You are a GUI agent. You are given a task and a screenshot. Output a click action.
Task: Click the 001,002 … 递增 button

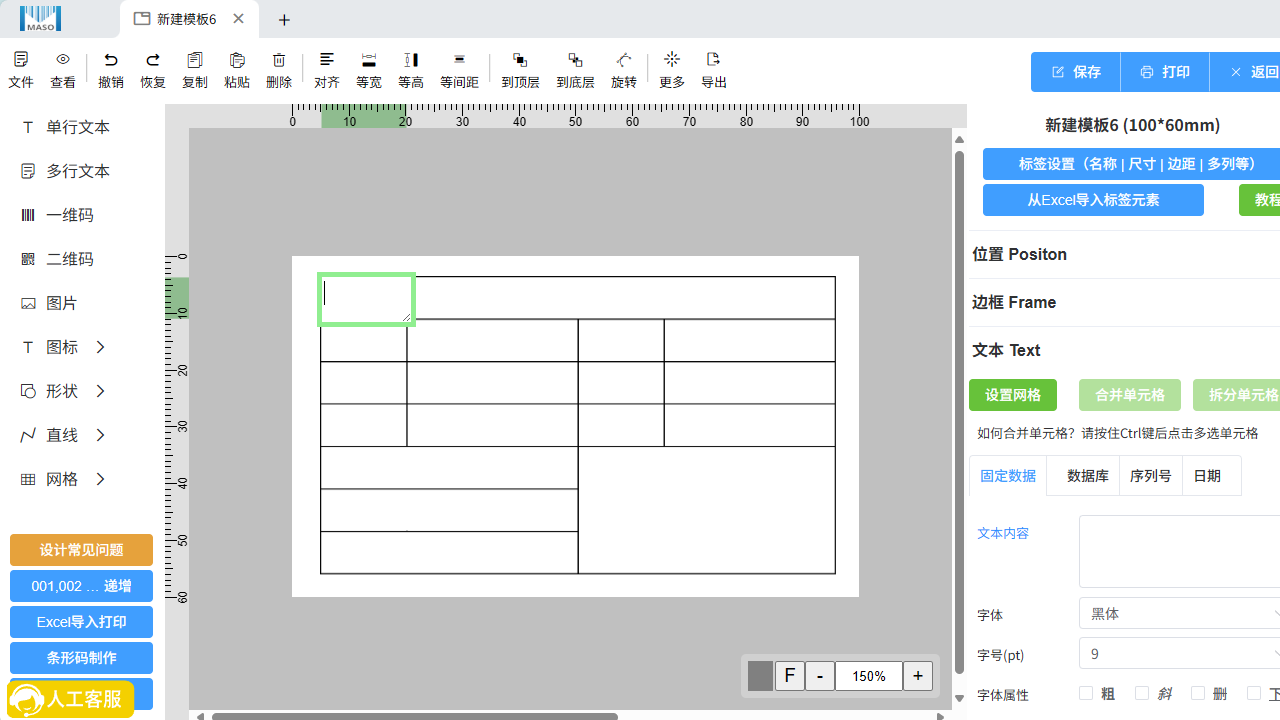pyautogui.click(x=81, y=586)
